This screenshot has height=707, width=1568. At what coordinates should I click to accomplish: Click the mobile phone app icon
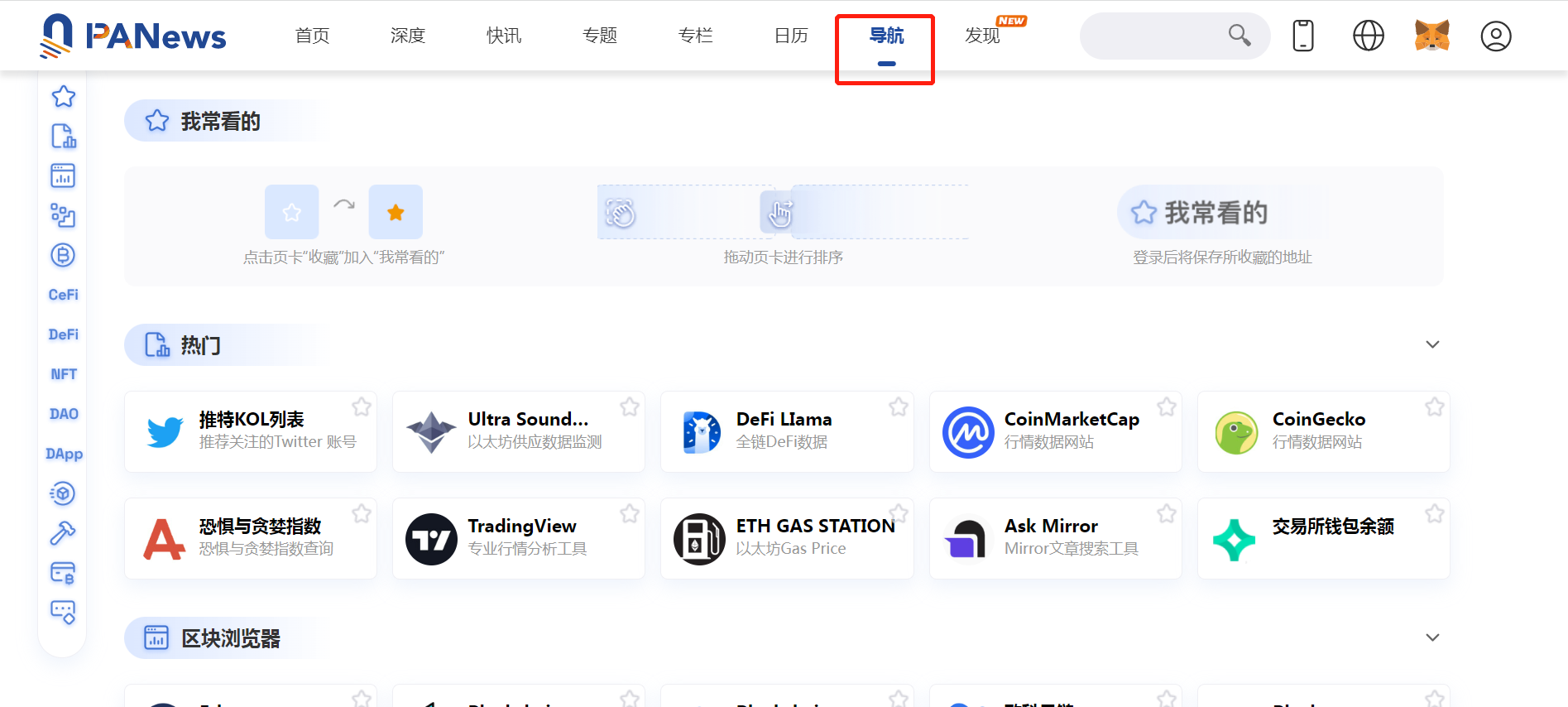point(1303,36)
